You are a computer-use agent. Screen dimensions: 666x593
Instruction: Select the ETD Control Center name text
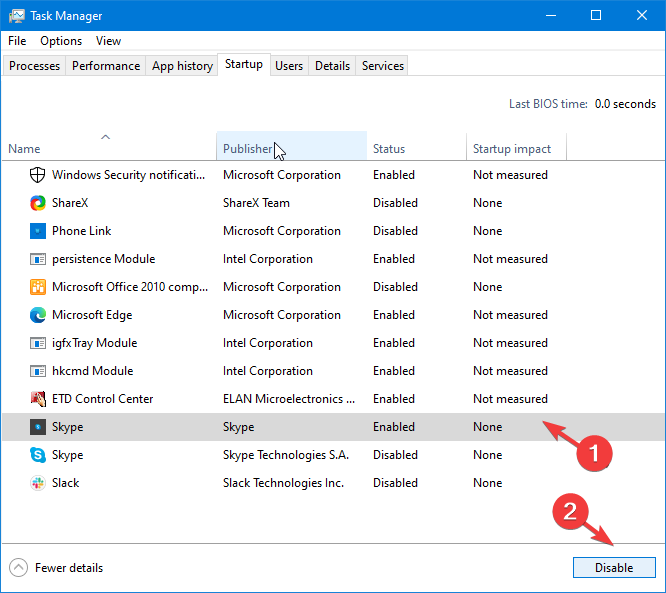[x=102, y=399]
